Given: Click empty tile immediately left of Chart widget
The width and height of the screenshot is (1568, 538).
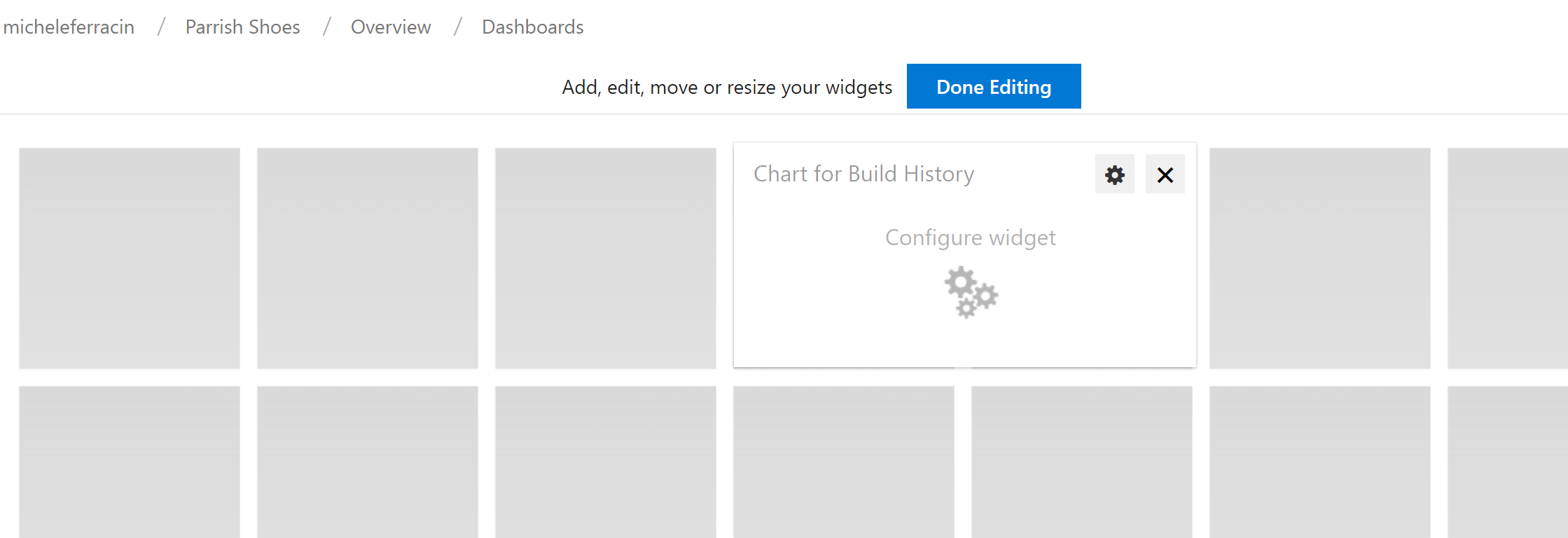Looking at the screenshot, I should pos(606,258).
